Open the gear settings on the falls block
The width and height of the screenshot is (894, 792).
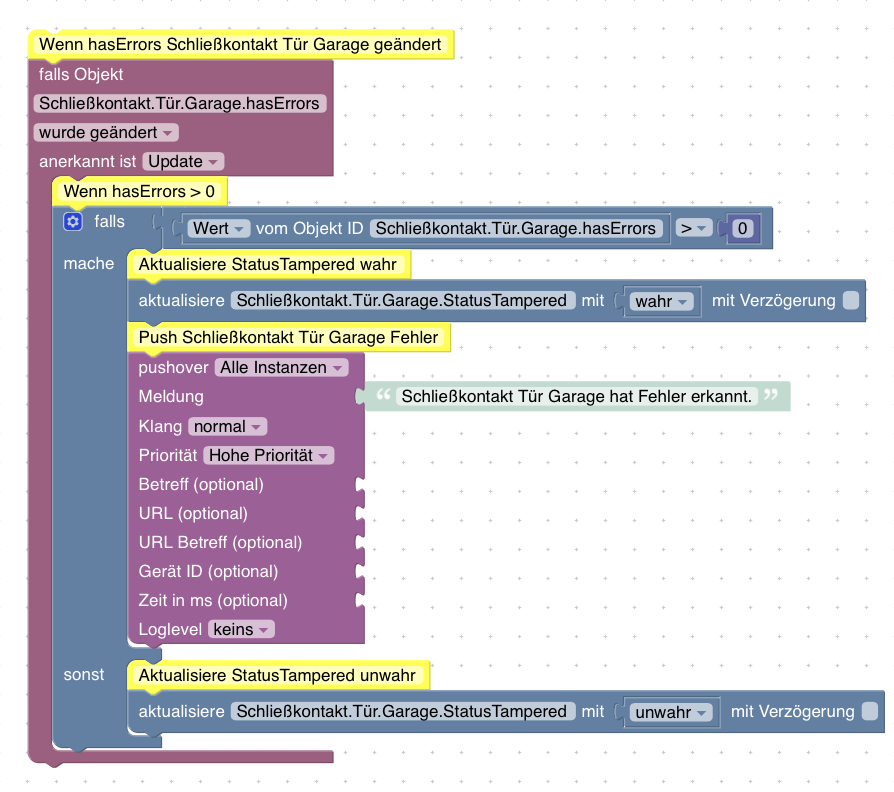[x=72, y=222]
